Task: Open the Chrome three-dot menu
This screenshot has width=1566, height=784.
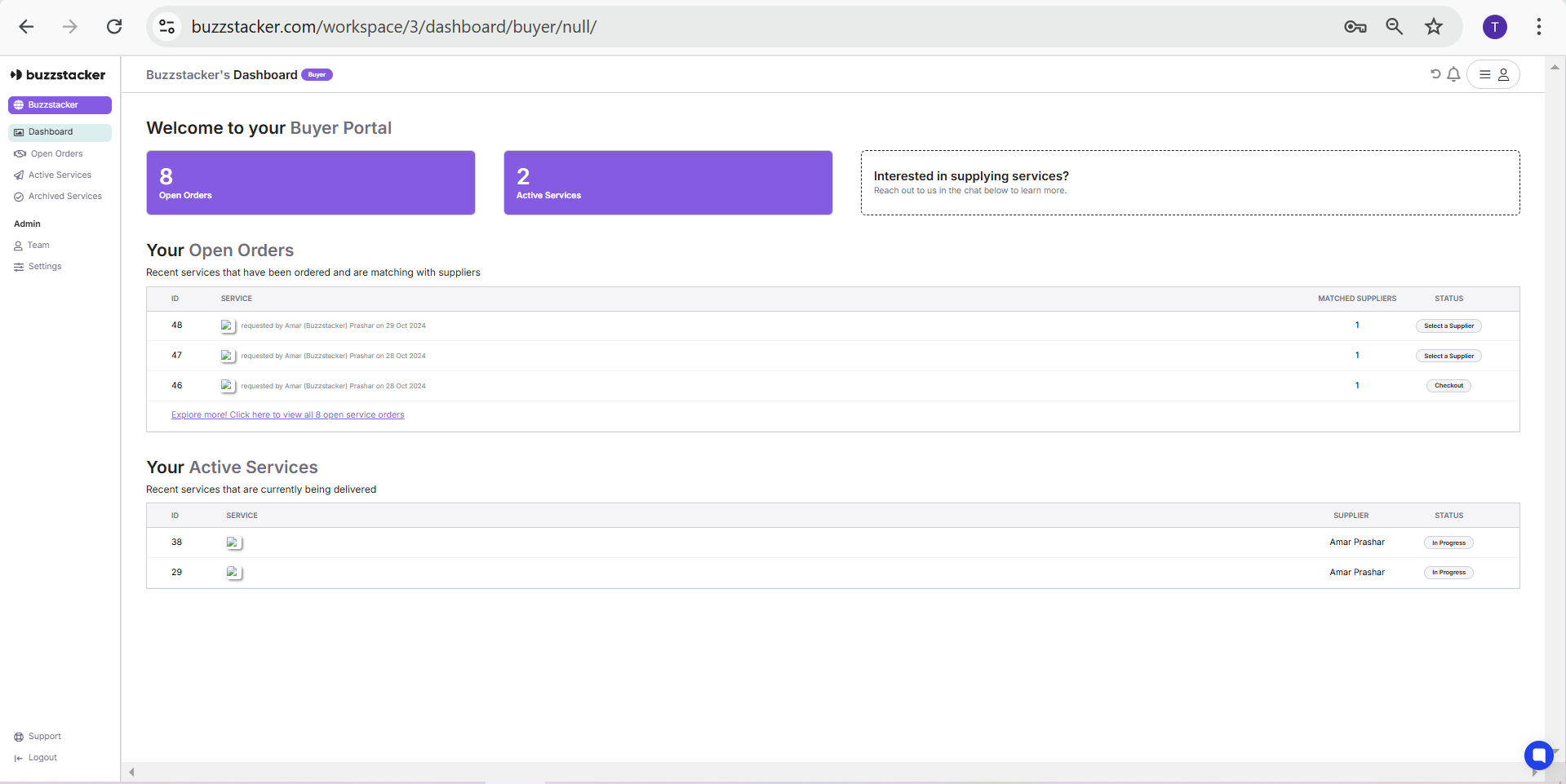Action: [1539, 27]
